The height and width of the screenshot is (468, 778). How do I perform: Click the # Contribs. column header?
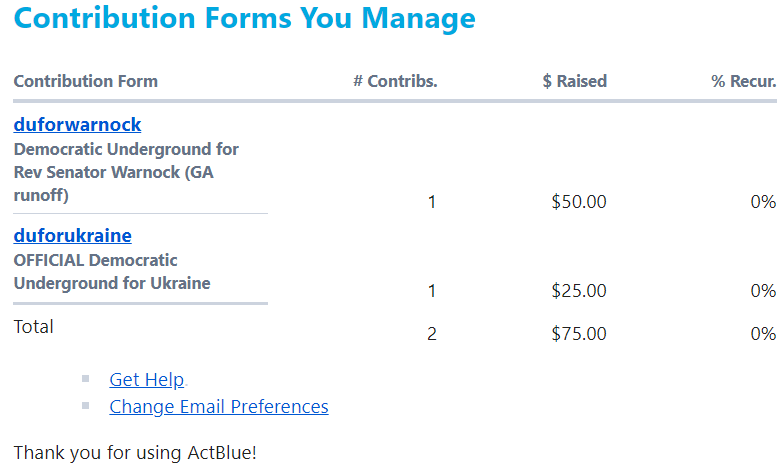pos(395,81)
